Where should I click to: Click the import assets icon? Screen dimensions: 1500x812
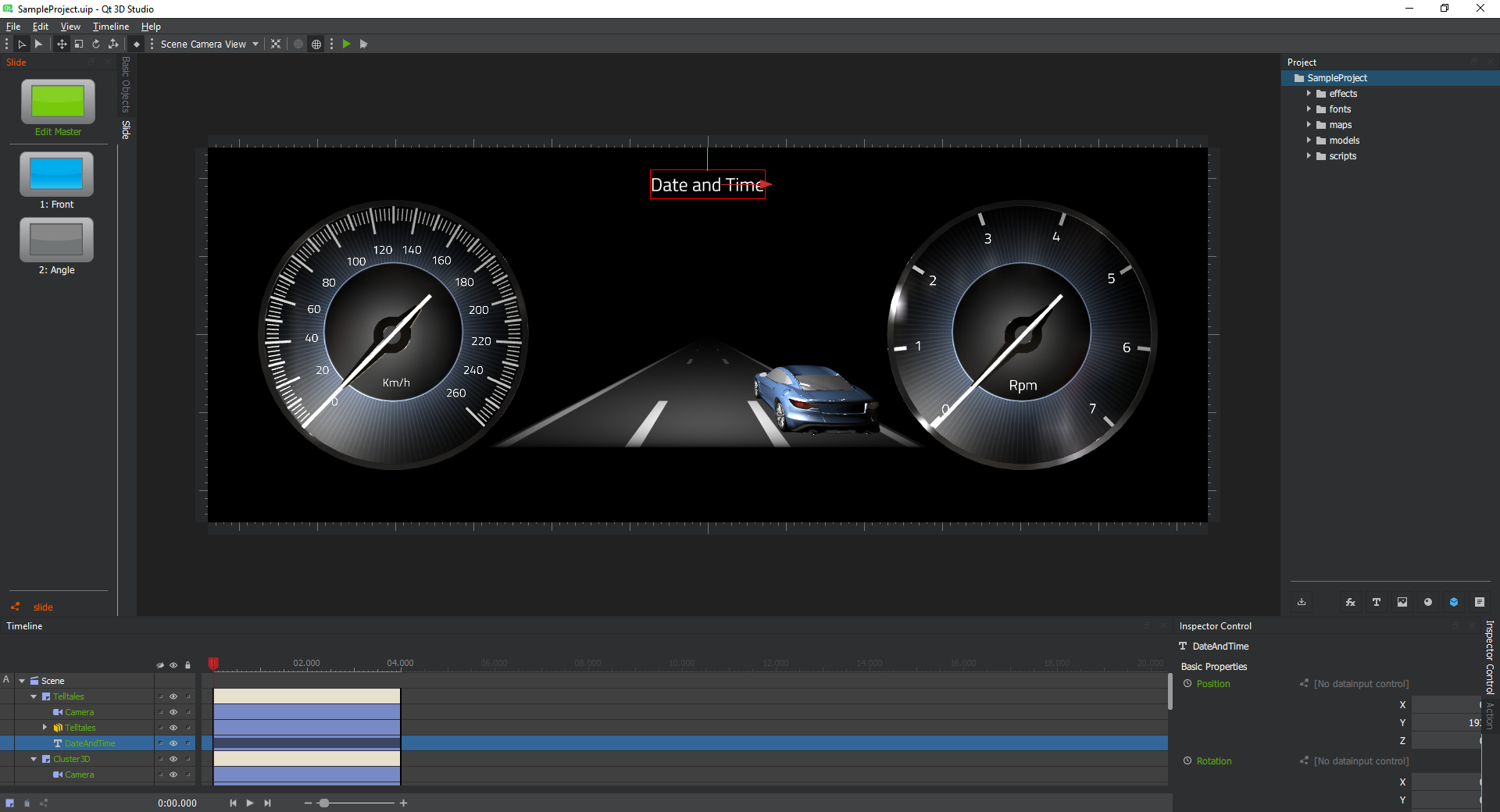pos(1302,602)
